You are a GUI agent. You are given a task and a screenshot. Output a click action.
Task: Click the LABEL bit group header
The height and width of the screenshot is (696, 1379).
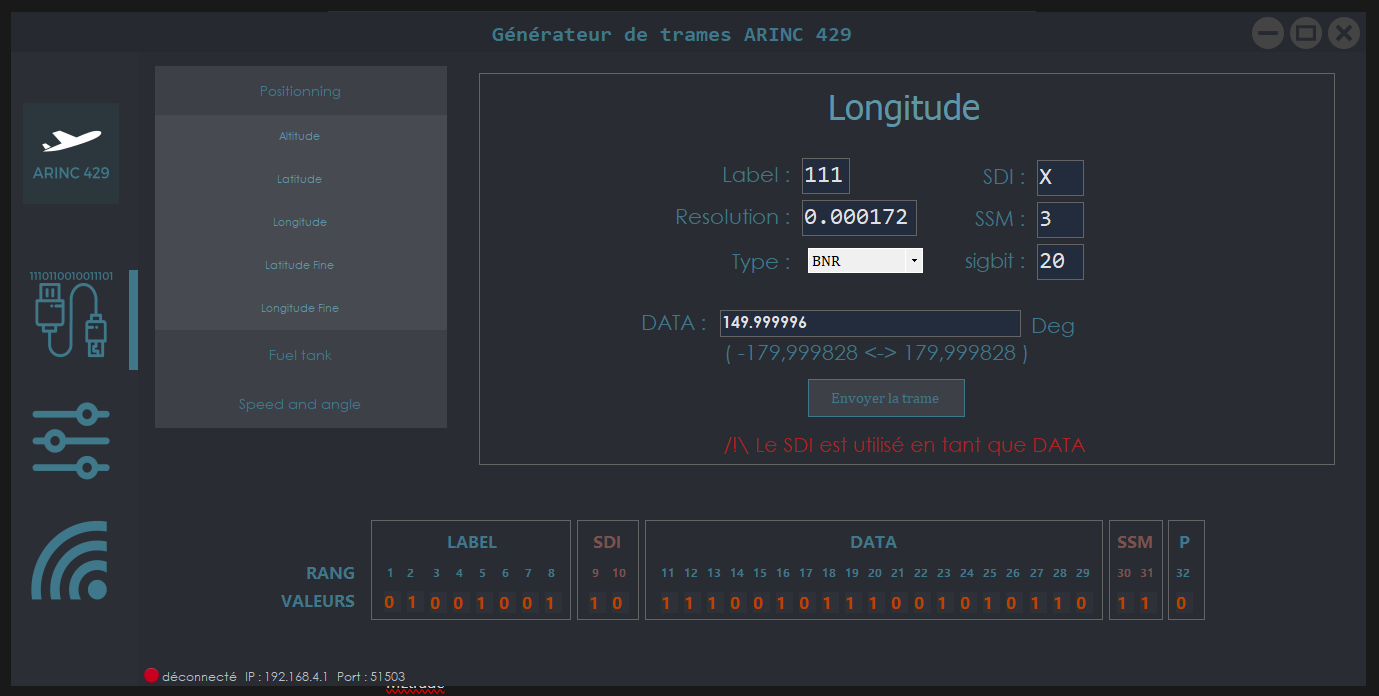[472, 542]
